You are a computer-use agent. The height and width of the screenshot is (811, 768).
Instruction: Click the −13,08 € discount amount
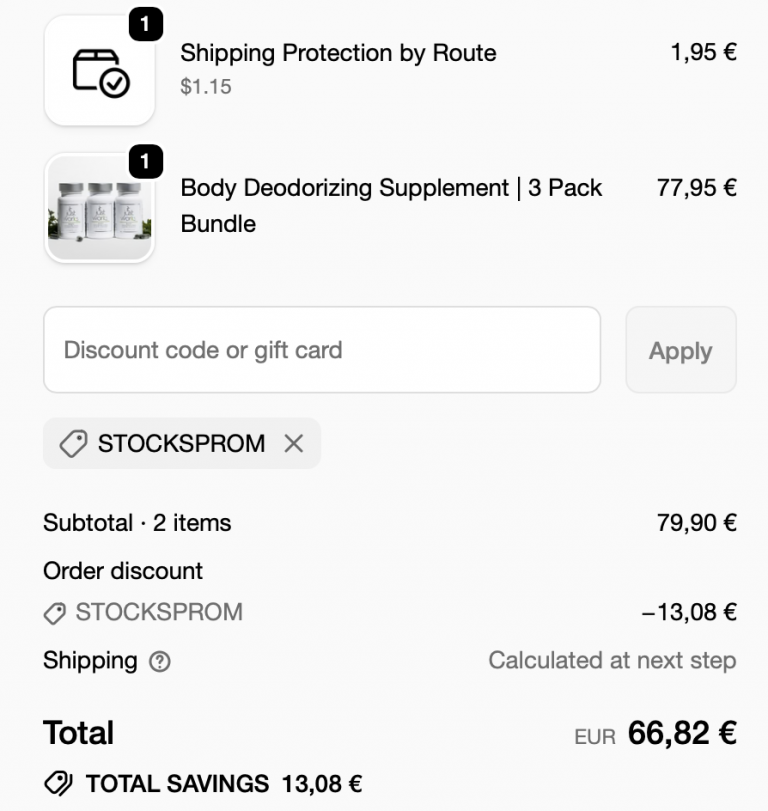693,612
